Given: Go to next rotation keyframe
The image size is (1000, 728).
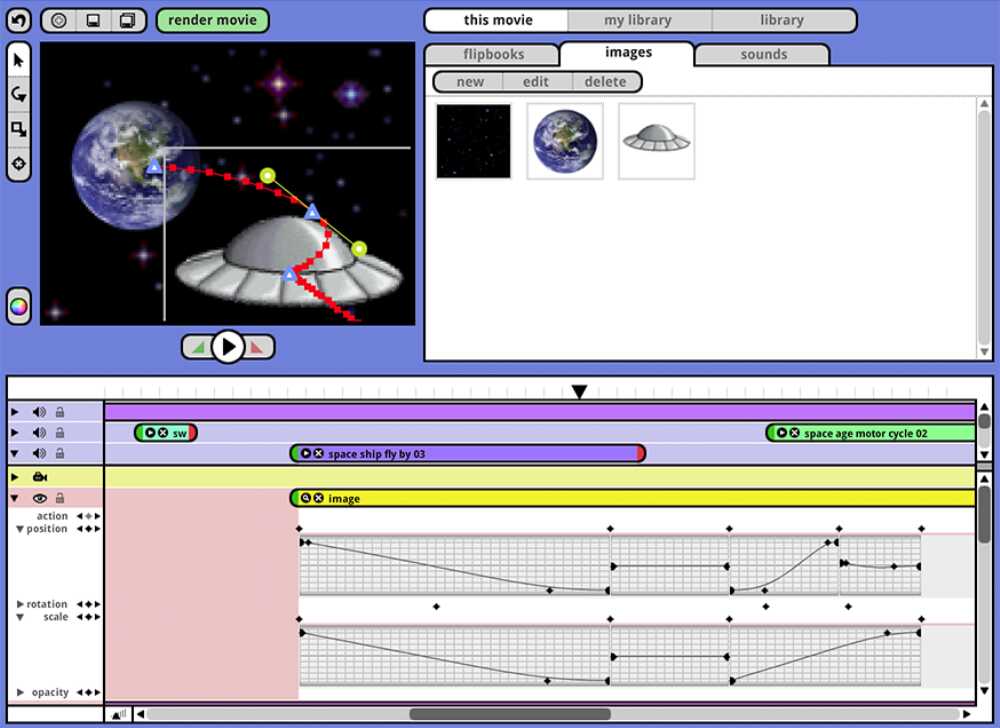Looking at the screenshot, I should click(97, 604).
